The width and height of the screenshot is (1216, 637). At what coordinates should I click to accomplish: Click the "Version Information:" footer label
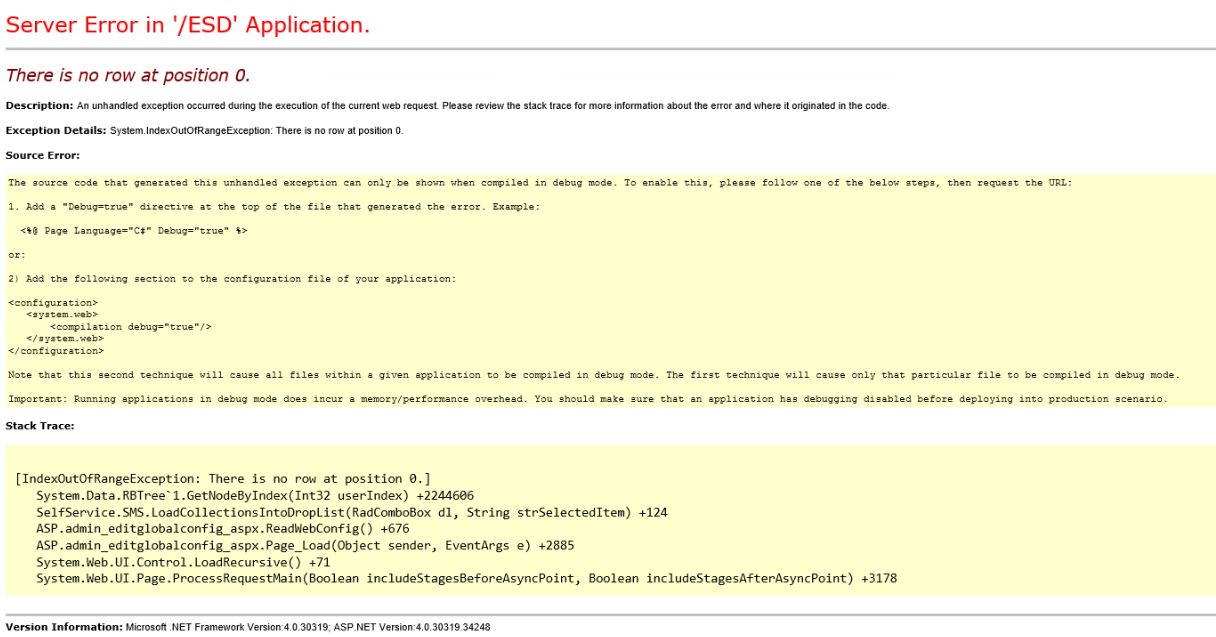tap(64, 627)
